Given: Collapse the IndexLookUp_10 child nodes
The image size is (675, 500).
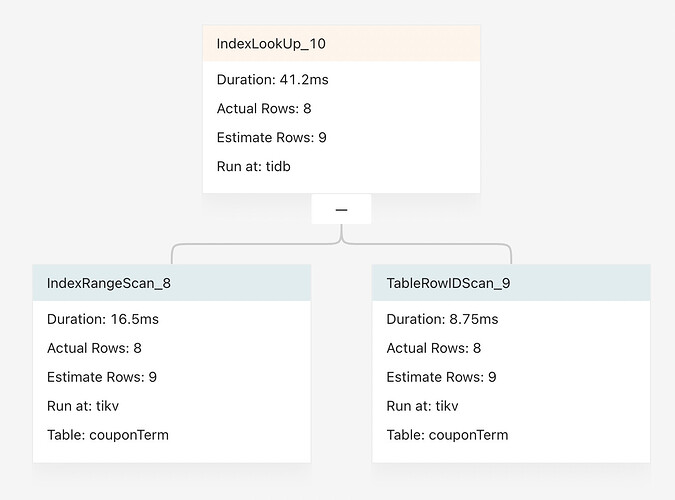Looking at the screenshot, I should pyautogui.click(x=341, y=210).
